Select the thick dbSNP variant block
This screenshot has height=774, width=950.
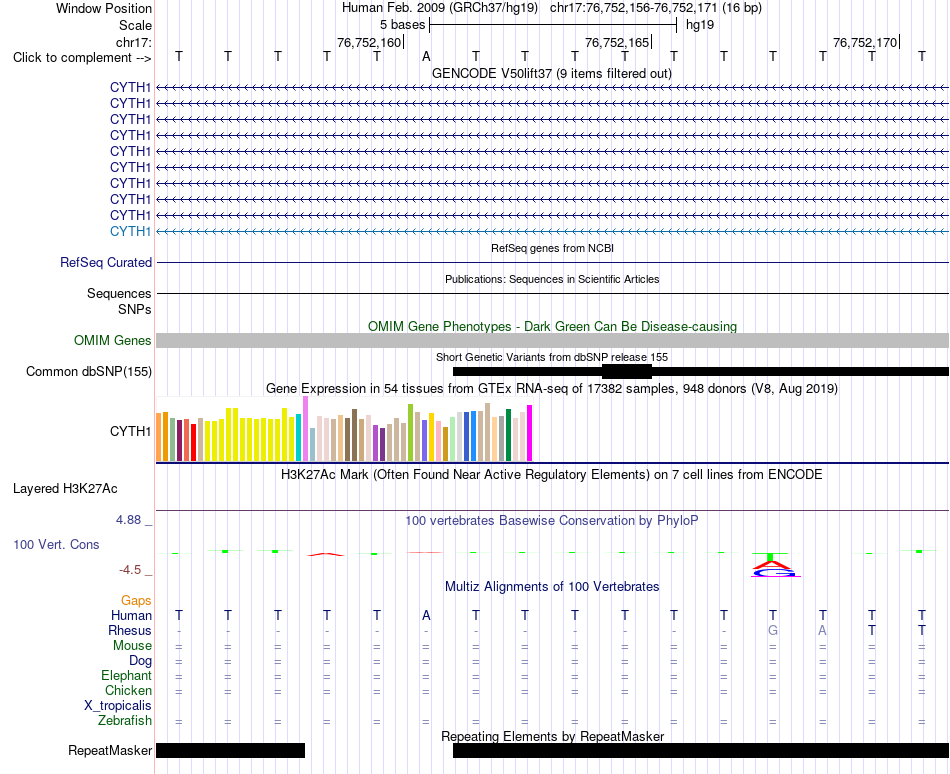(x=626, y=371)
